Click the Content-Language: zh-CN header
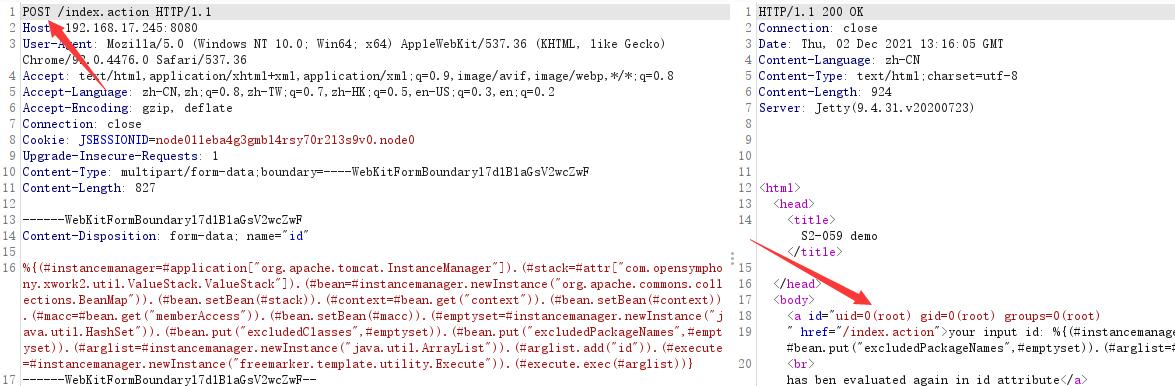The width and height of the screenshot is (1175, 386). click(x=839, y=59)
